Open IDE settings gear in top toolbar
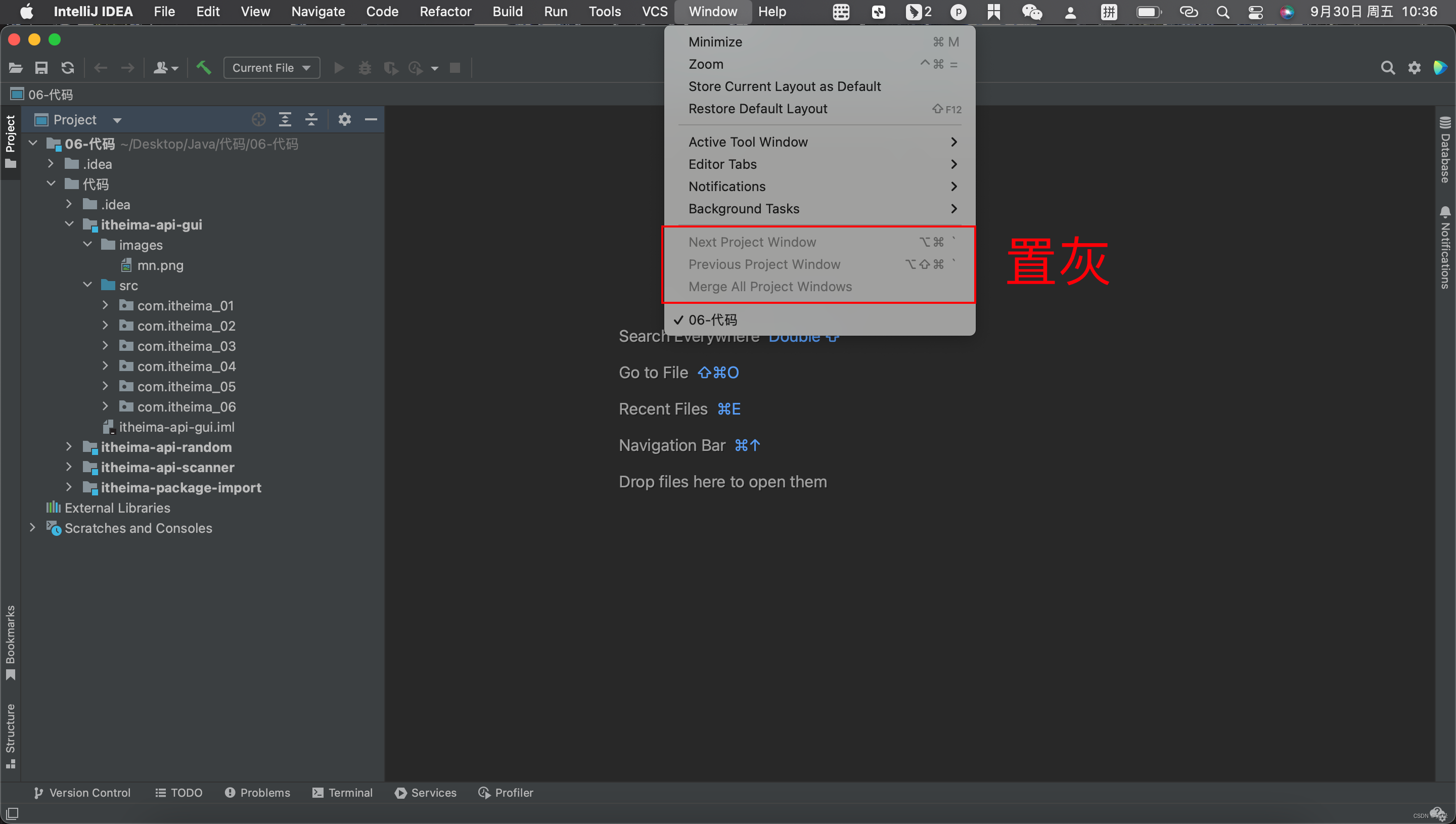The image size is (1456, 824). 1414,68
